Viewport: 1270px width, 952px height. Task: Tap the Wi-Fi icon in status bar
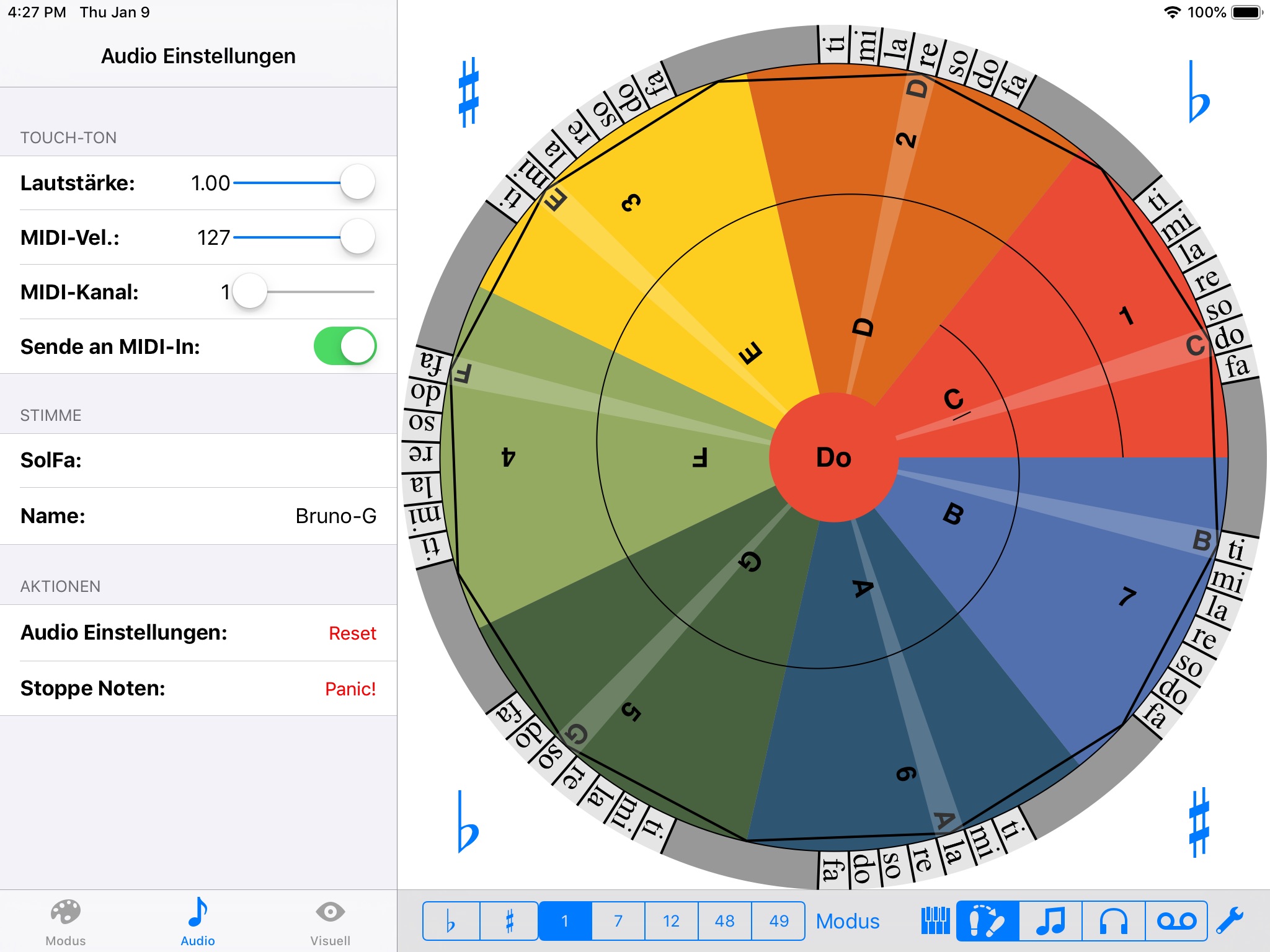(1172, 12)
